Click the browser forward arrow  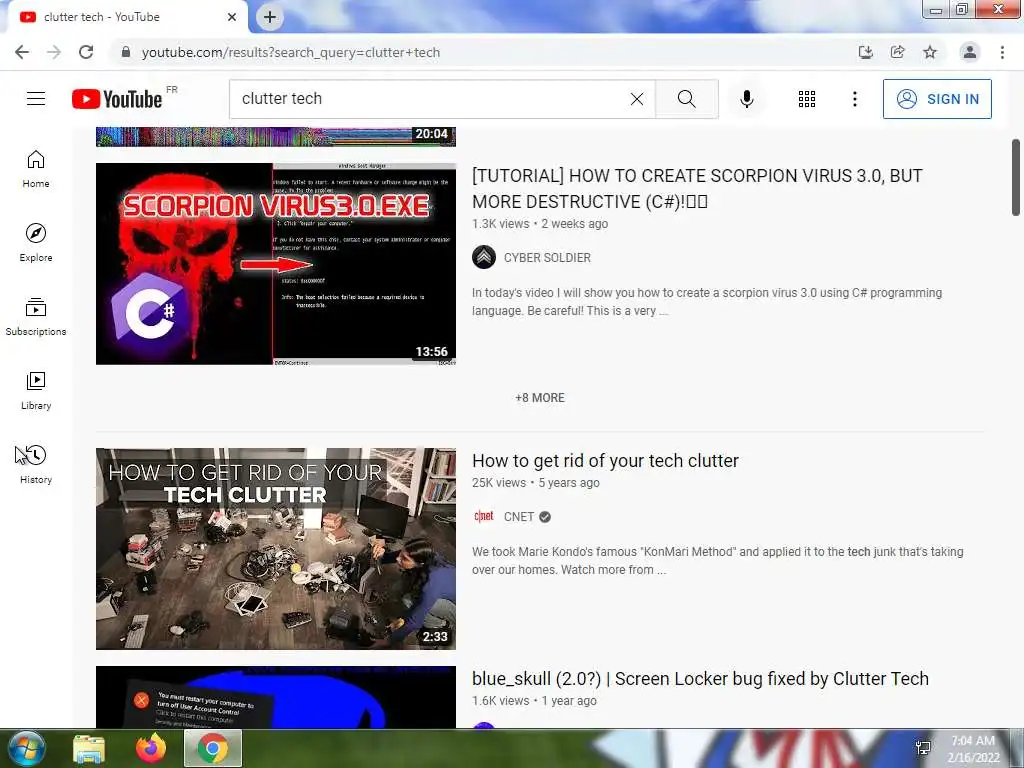(54, 52)
